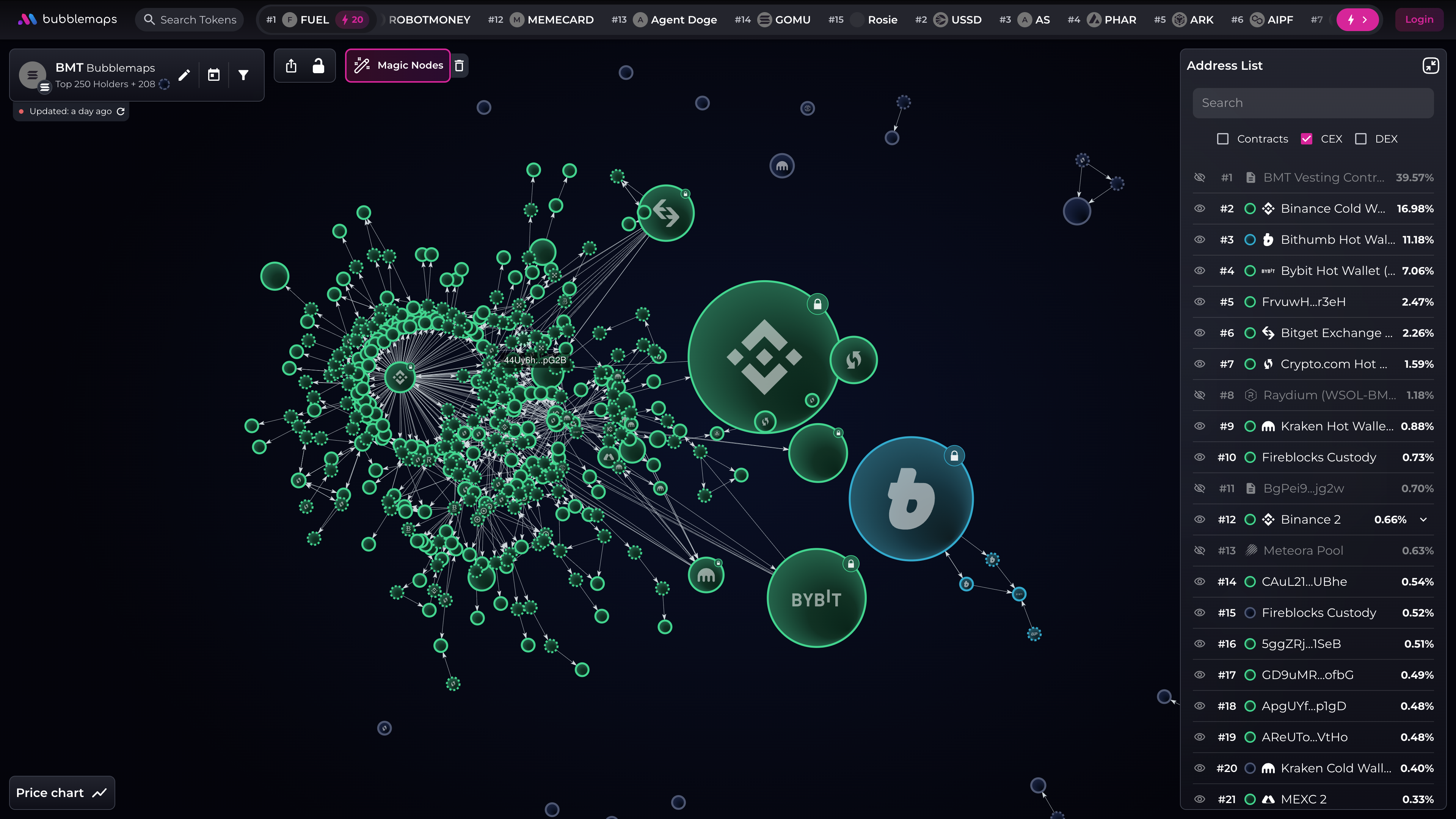The height and width of the screenshot is (819, 1456).
Task: Enable the Contracts checkbox
Action: (1222, 139)
